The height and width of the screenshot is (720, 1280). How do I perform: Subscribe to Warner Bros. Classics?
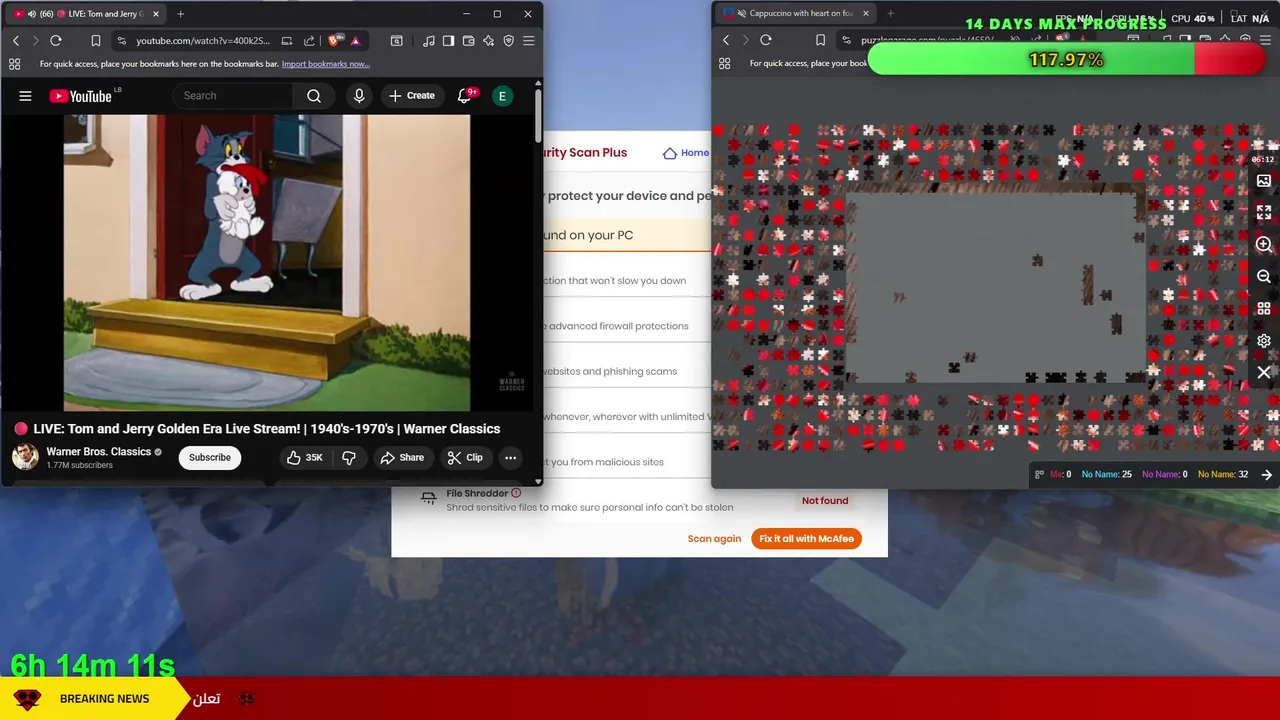(x=210, y=458)
